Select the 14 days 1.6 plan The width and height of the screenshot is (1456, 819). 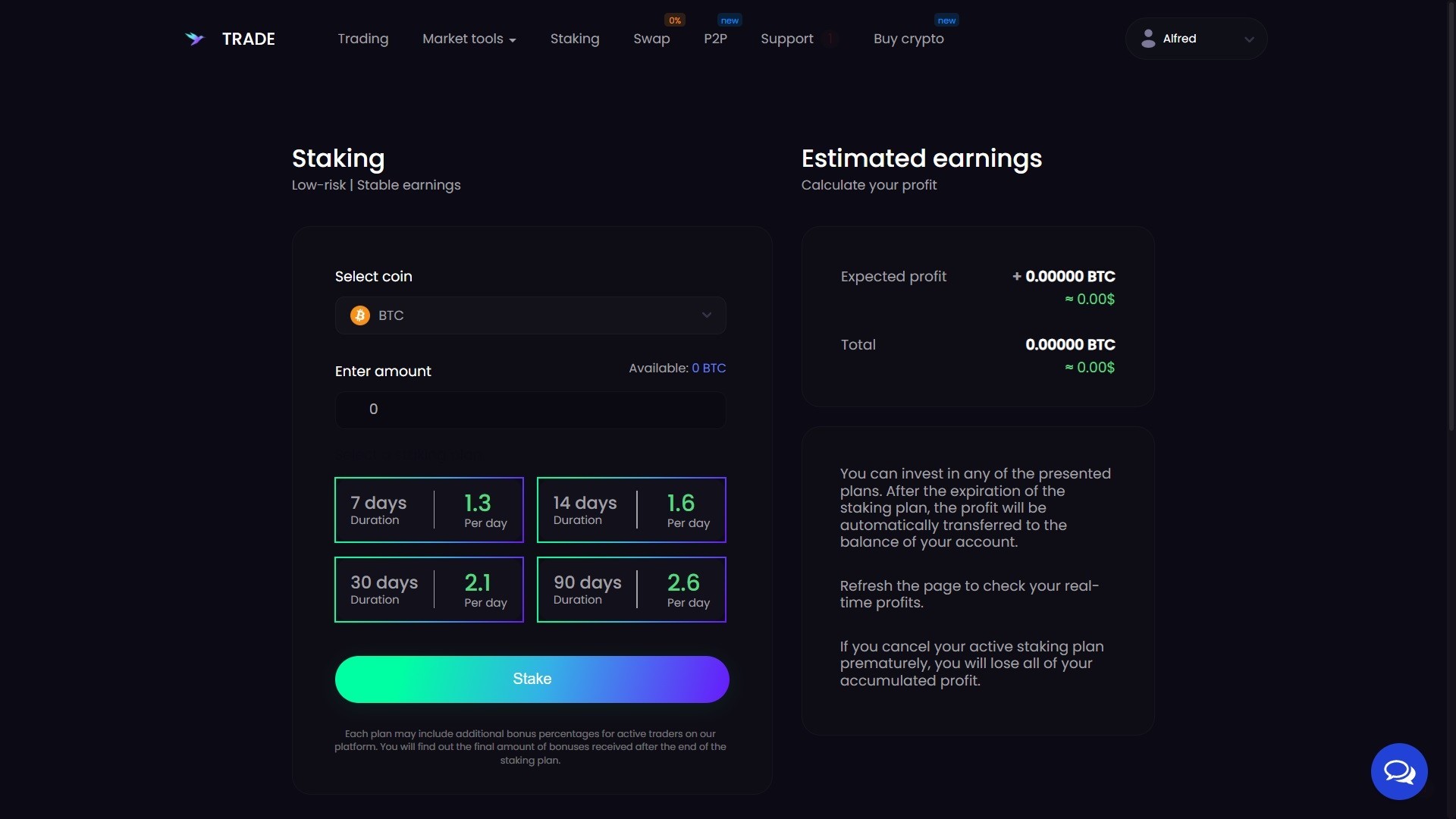pos(631,510)
